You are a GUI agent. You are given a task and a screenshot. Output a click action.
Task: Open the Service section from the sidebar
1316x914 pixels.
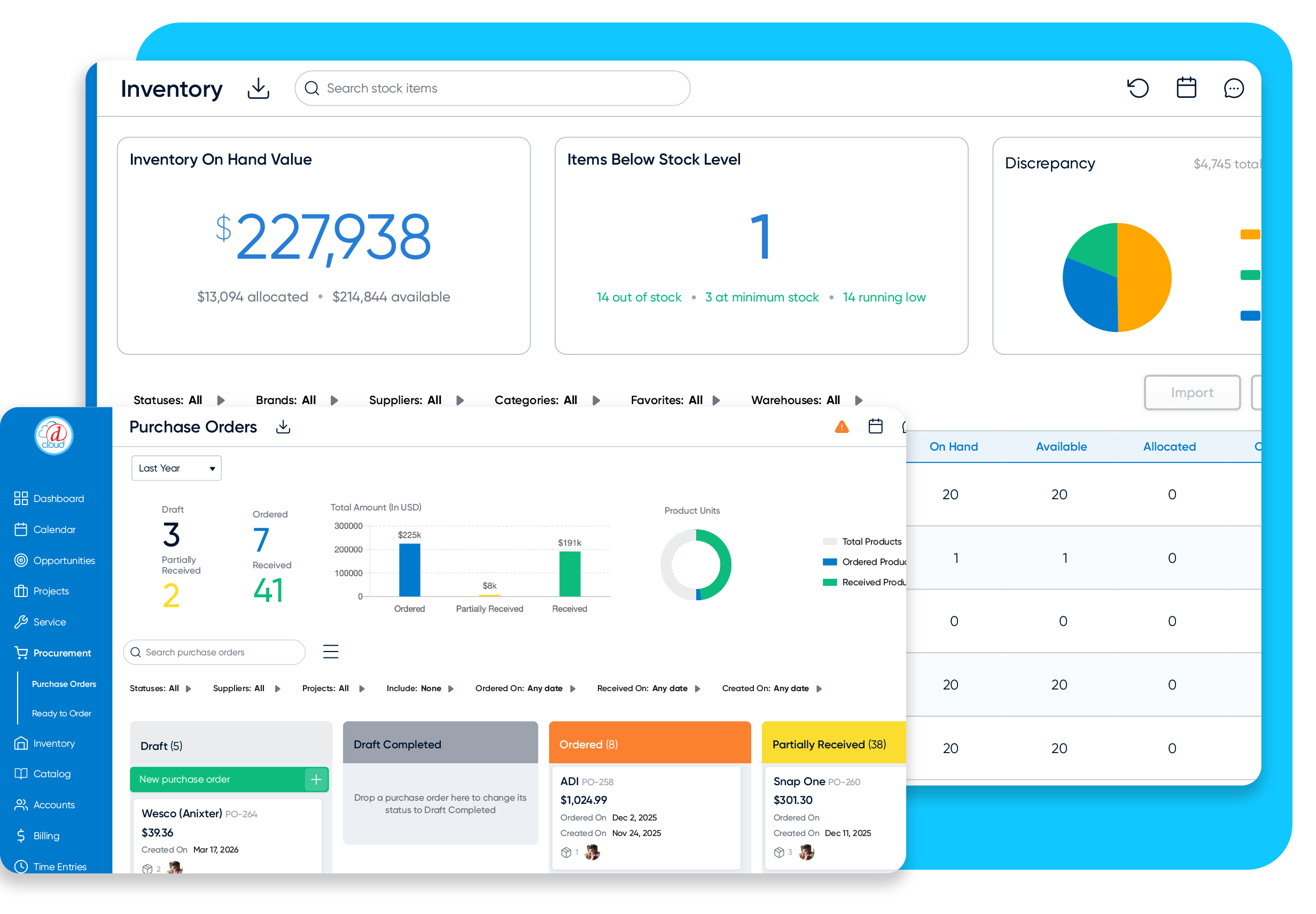tap(49, 622)
